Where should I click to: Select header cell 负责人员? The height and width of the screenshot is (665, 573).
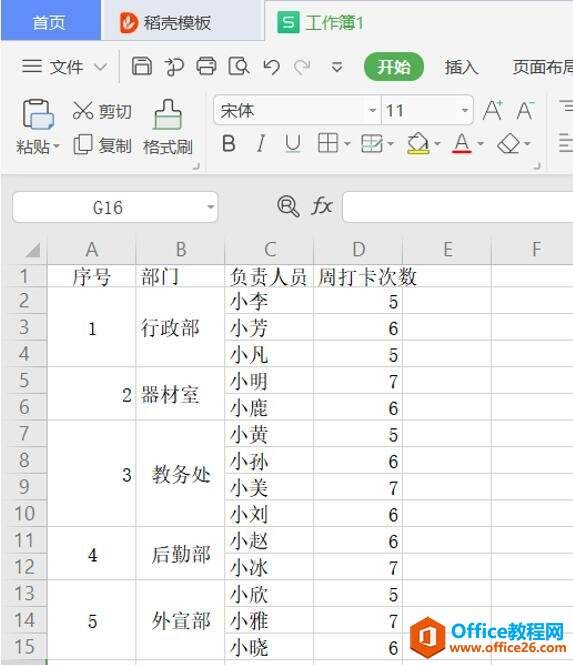(269, 276)
